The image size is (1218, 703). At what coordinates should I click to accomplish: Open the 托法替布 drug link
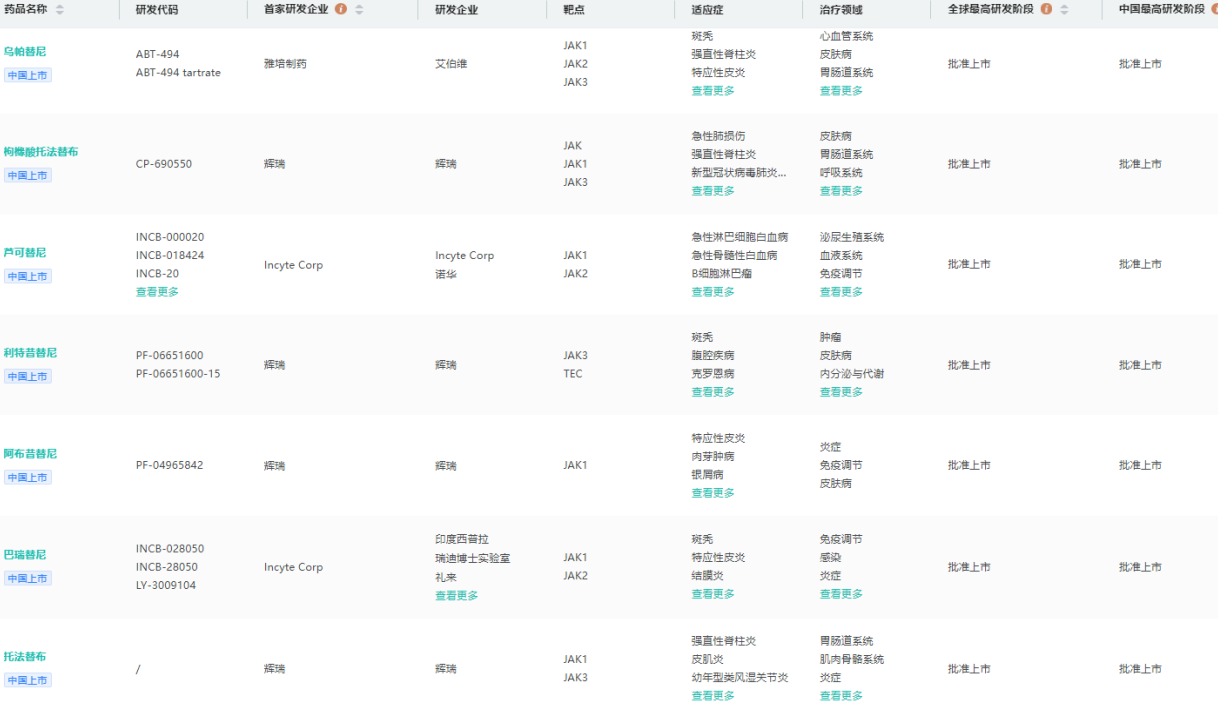pyautogui.click(x=25, y=657)
